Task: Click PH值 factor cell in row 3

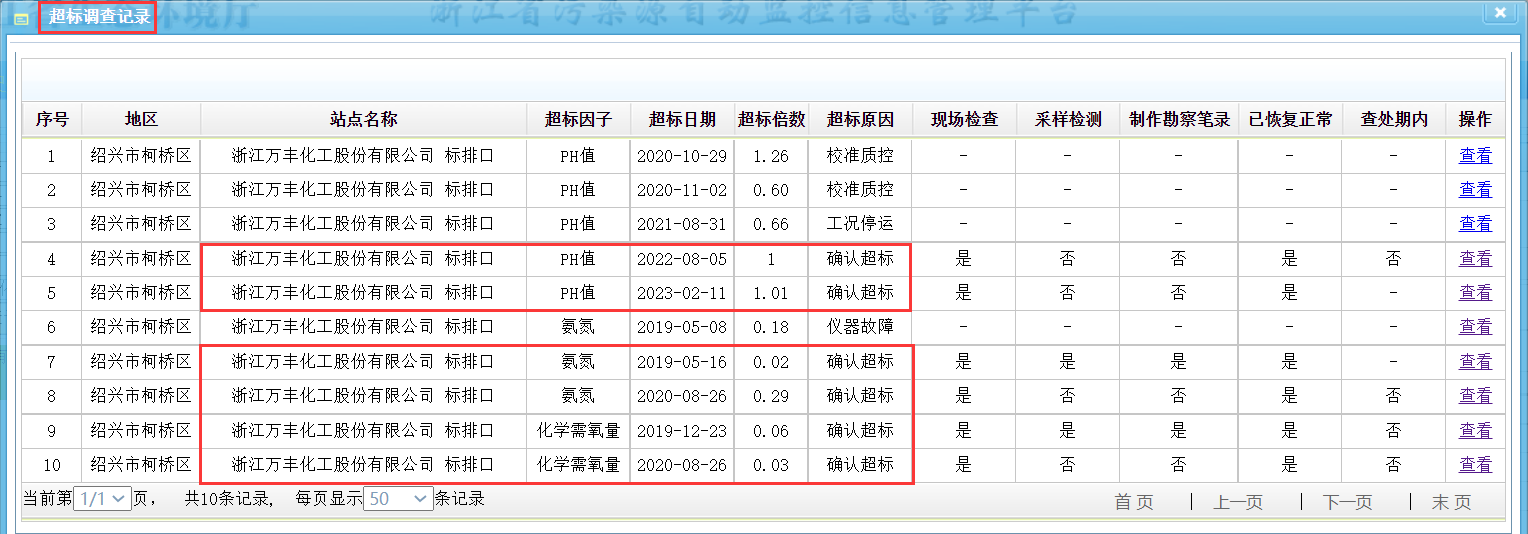Action: 578,224
